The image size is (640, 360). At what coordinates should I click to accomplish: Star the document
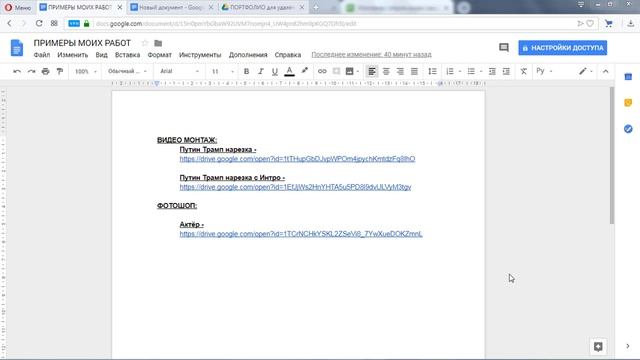144,43
